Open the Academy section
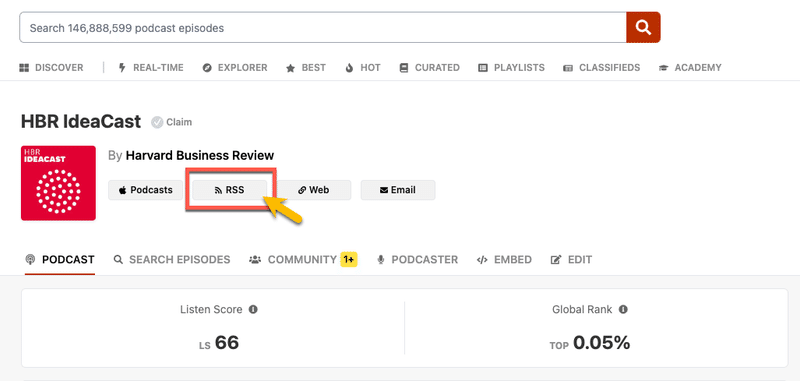Viewport: 800px width, 381px height. click(x=690, y=67)
